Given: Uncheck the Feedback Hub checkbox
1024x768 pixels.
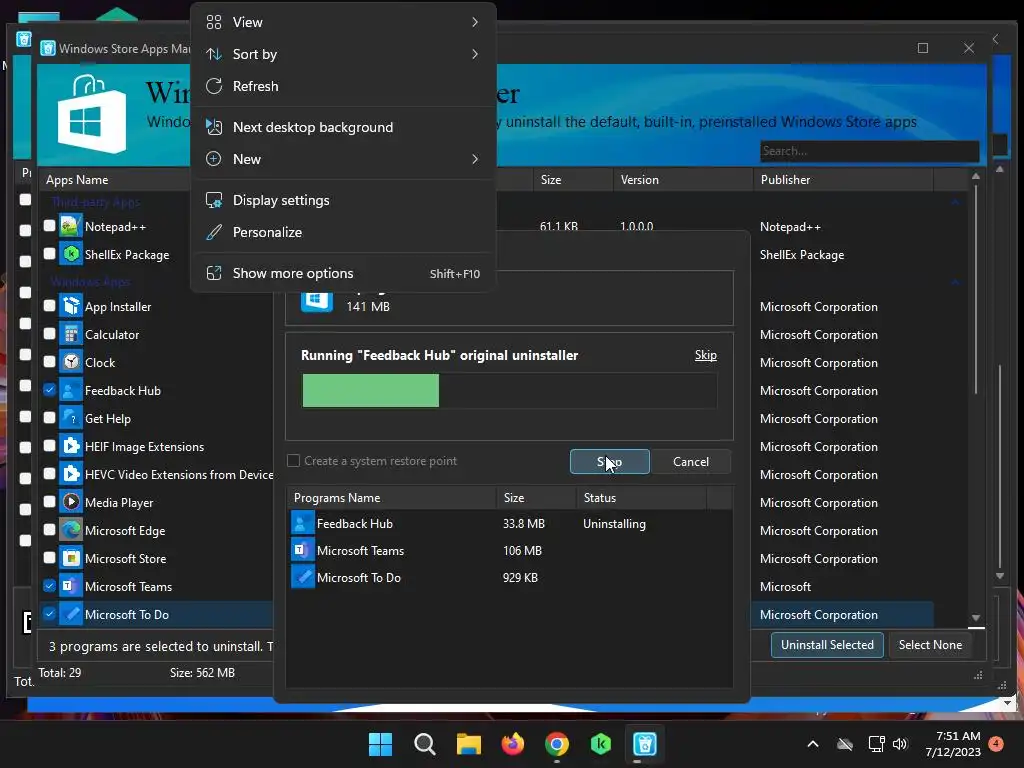Looking at the screenshot, I should point(49,389).
